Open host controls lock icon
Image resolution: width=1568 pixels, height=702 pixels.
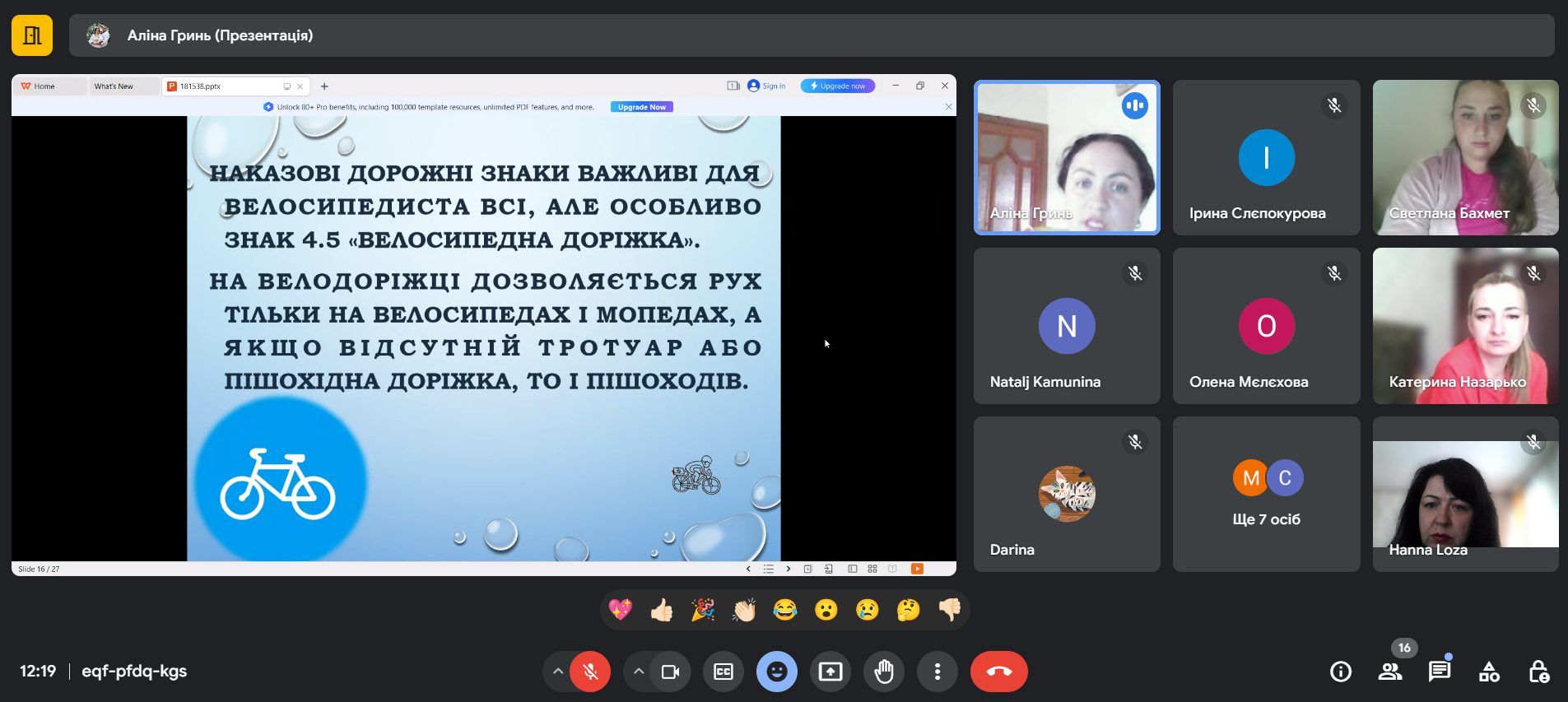point(1538,672)
